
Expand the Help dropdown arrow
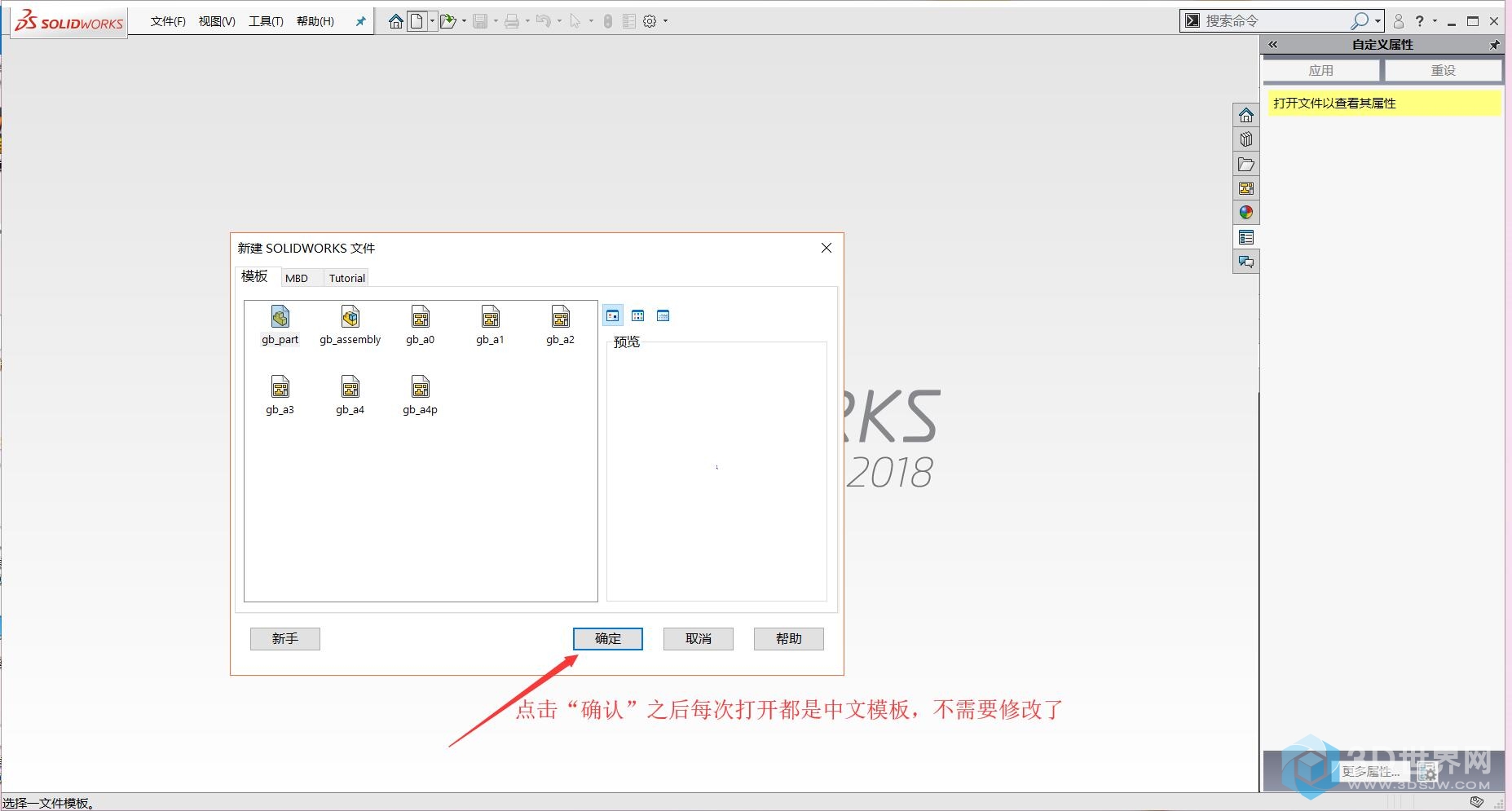[1435, 21]
